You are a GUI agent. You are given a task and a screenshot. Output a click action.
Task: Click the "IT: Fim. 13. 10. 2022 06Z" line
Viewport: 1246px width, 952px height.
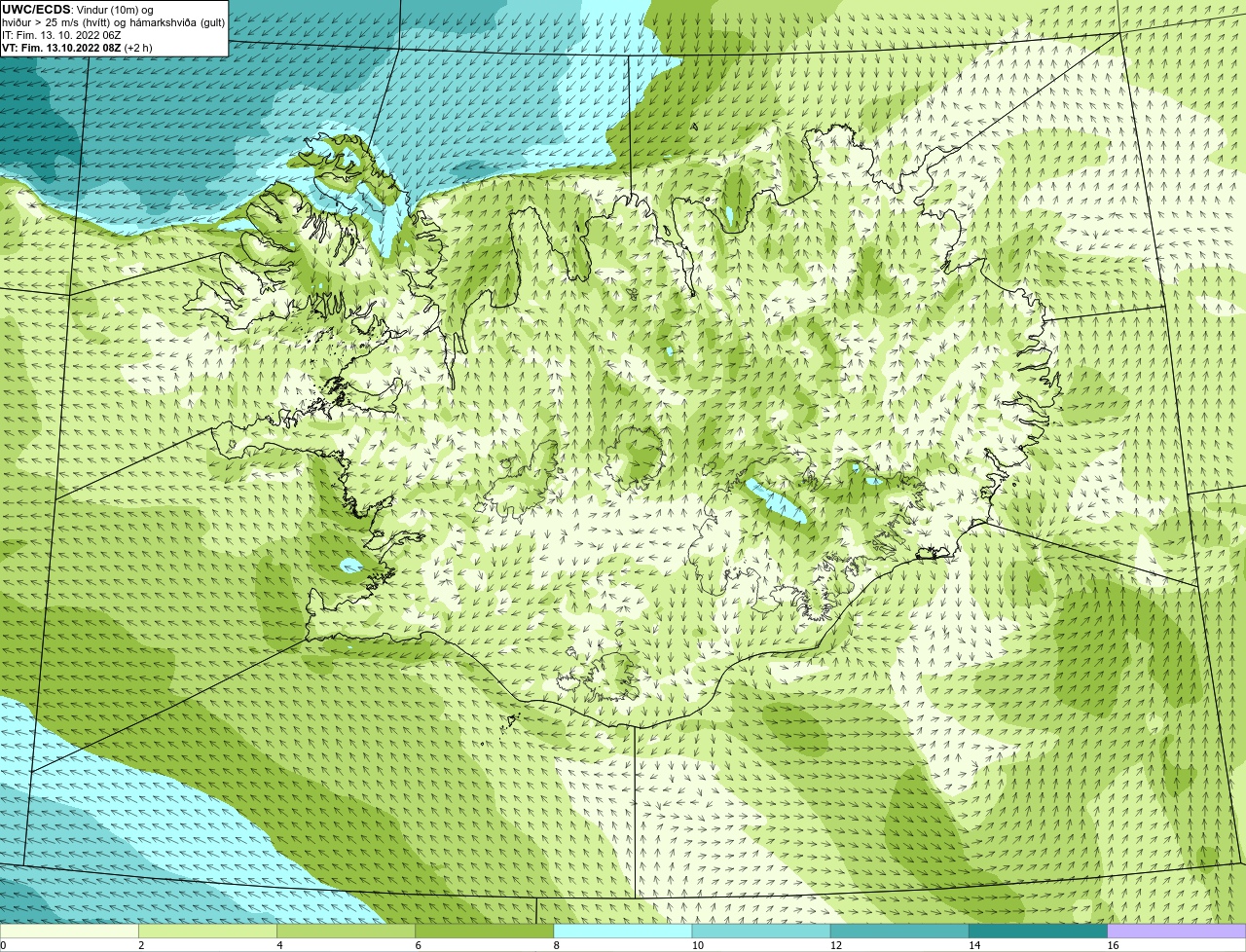pyautogui.click(x=61, y=35)
